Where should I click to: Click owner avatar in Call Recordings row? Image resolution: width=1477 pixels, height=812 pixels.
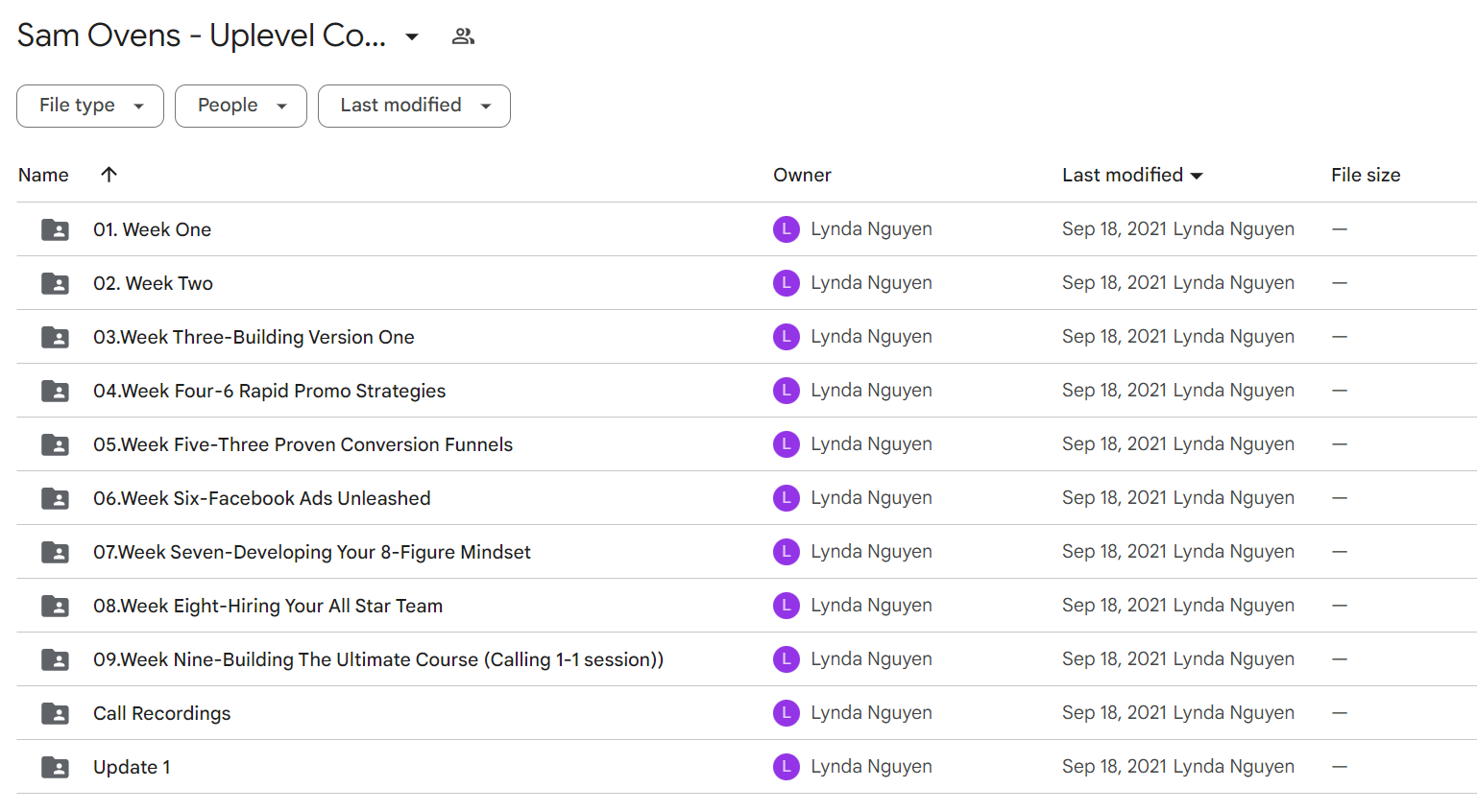click(787, 713)
